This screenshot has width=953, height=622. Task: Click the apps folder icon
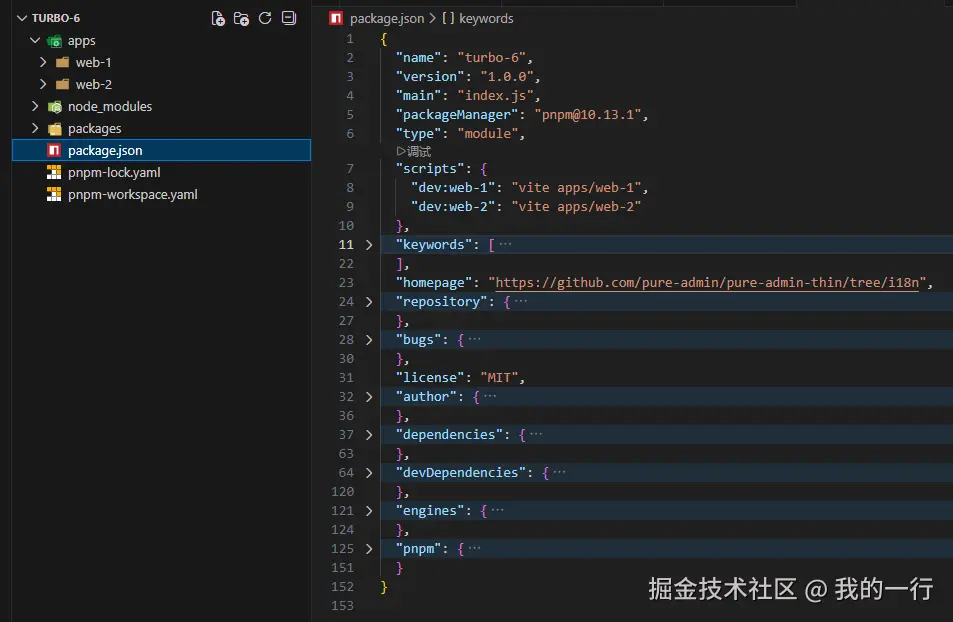(x=55, y=41)
